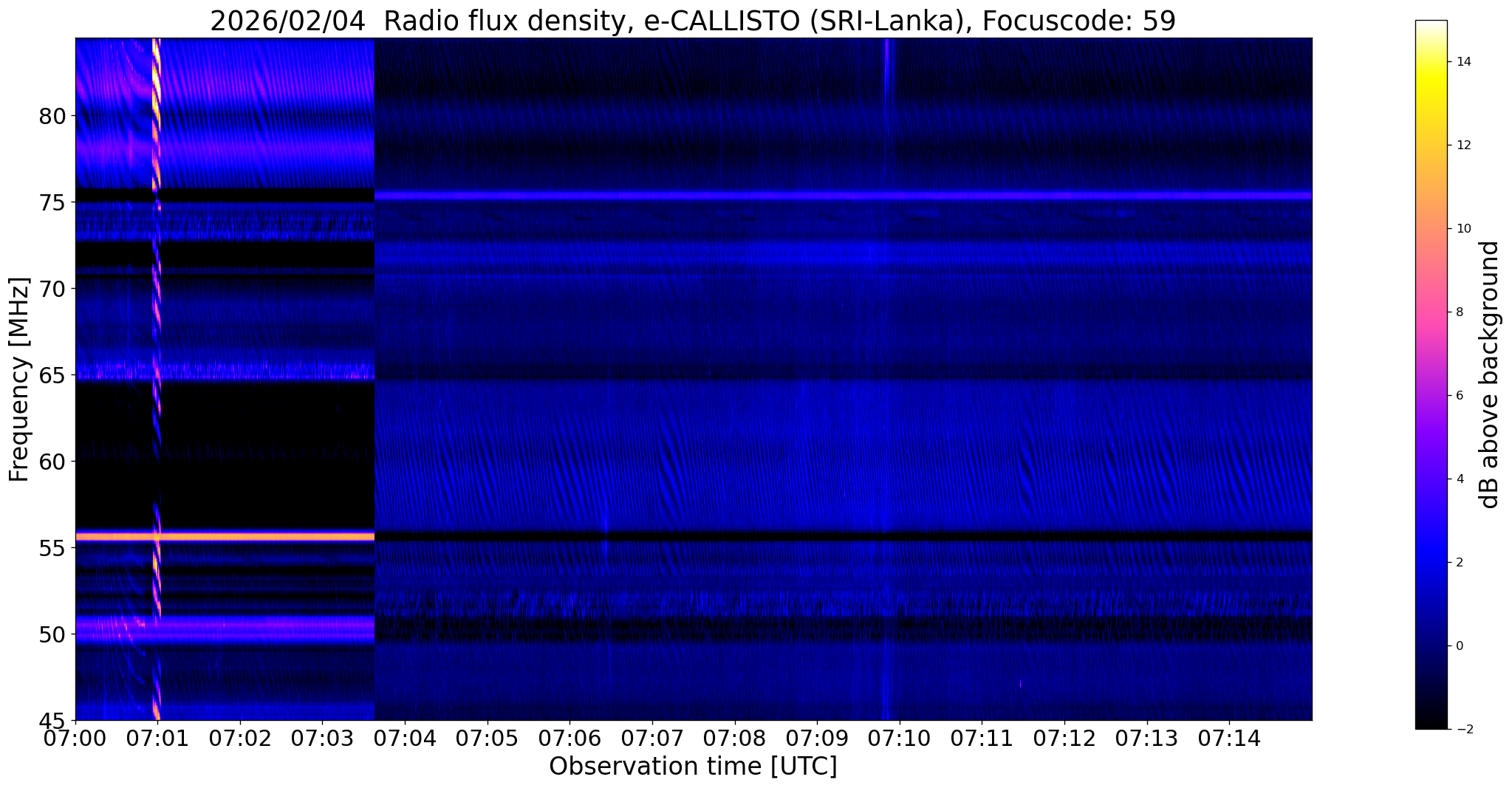Viewport: 1512px width, 788px height.
Task: Select the 07:05 time tick label
Action: [488, 738]
